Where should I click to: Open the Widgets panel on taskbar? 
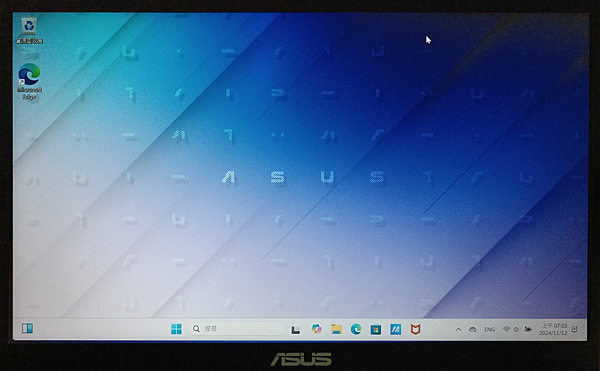(x=27, y=328)
